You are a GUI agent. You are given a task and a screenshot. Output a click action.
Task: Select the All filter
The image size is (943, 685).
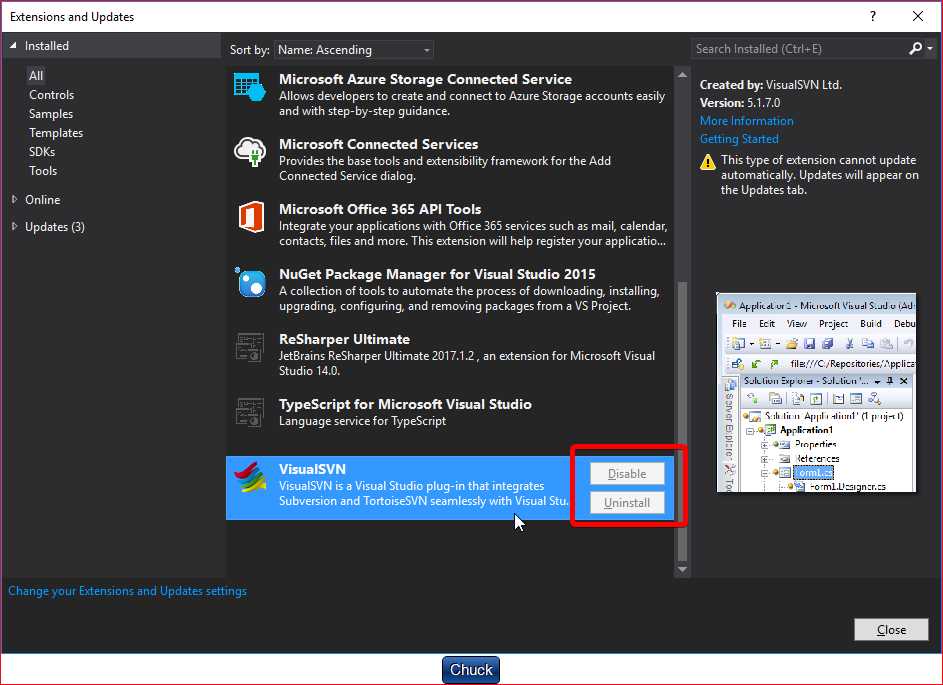tap(36, 75)
